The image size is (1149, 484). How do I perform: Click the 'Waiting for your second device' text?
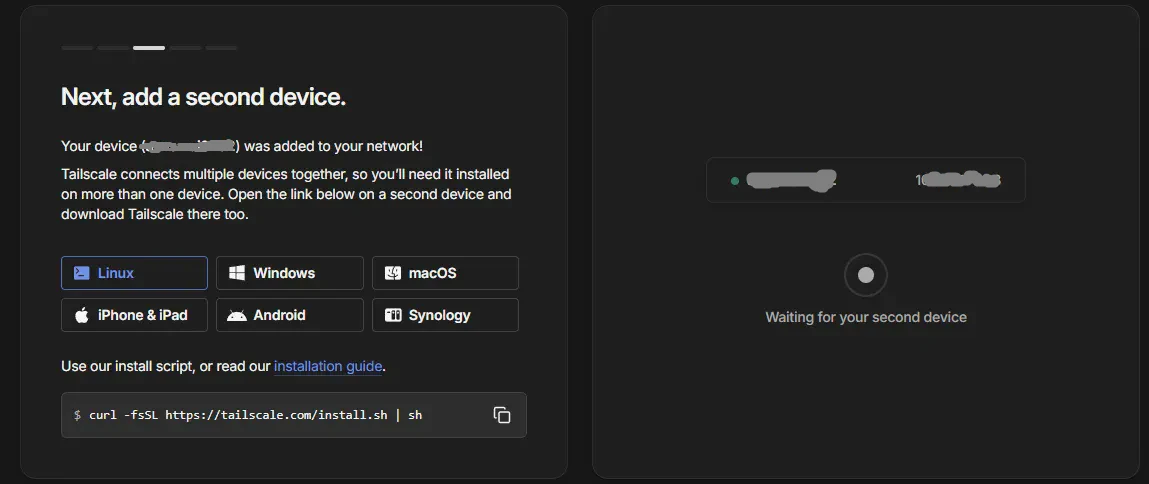point(866,318)
